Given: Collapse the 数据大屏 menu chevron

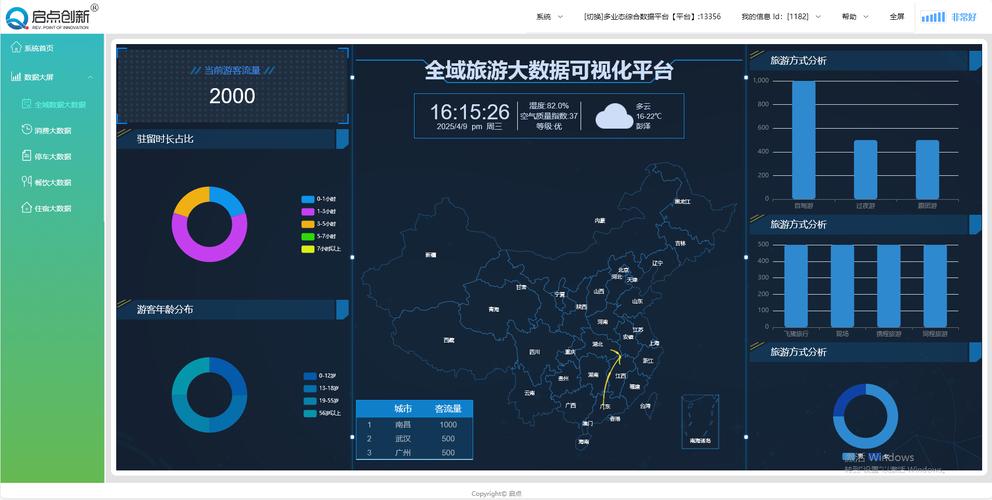Looking at the screenshot, I should (x=90, y=77).
